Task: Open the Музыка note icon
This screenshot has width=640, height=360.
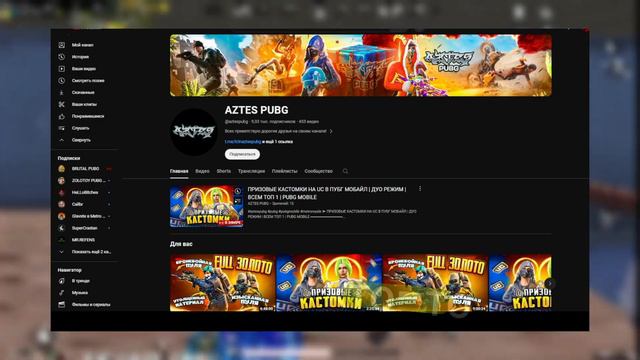Action: (x=62, y=293)
